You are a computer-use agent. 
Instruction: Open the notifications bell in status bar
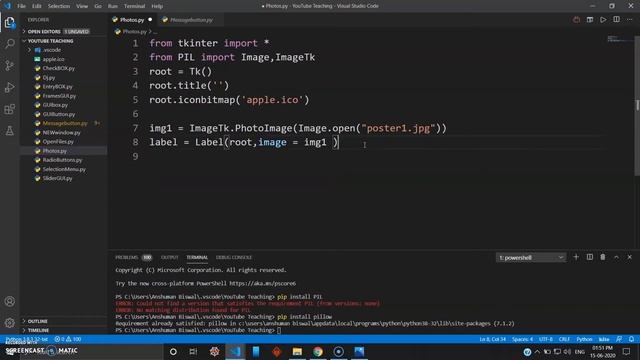631,339
